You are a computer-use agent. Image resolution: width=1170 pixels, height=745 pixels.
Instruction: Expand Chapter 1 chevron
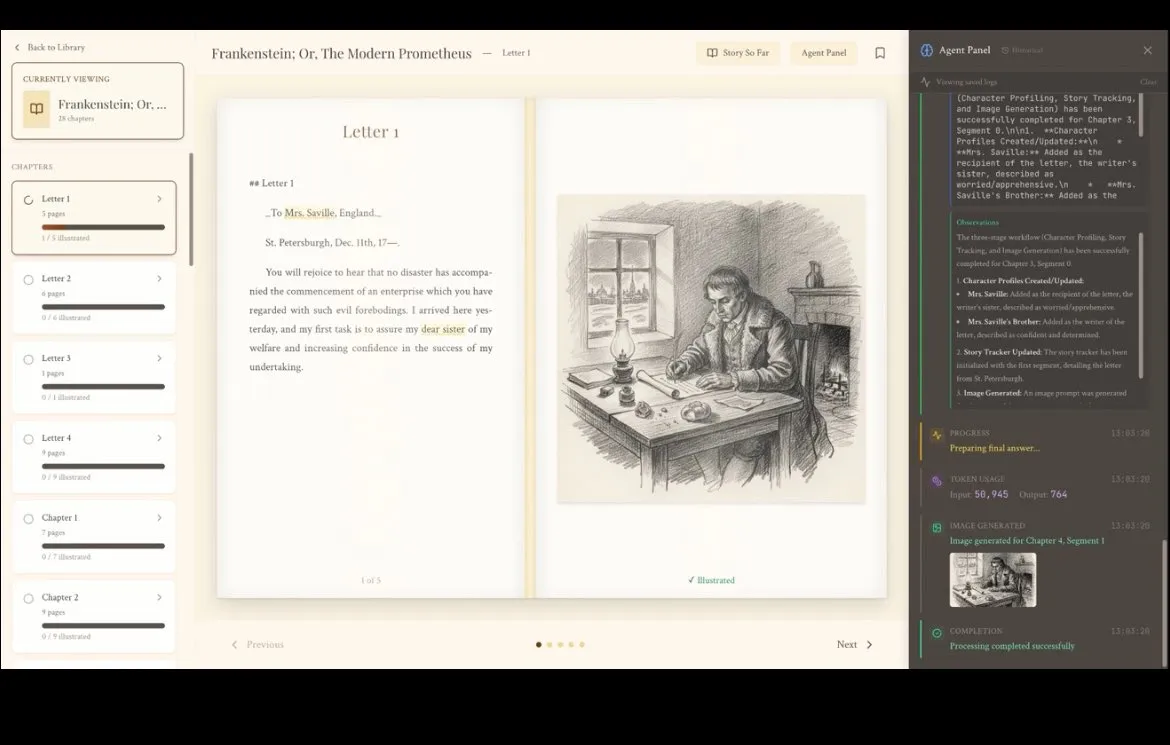tap(159, 518)
